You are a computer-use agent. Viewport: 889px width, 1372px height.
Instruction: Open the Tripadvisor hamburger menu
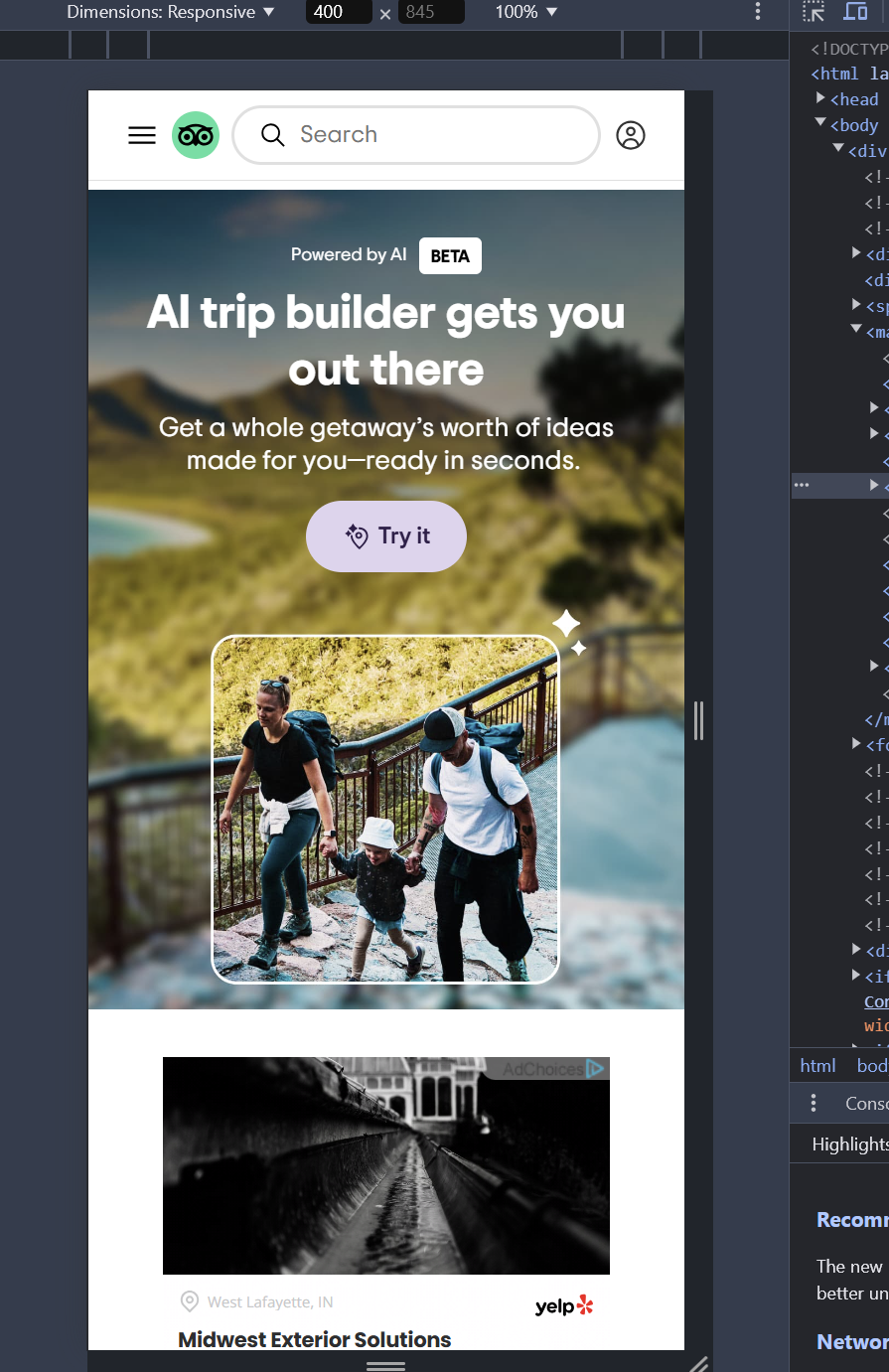coord(142,135)
